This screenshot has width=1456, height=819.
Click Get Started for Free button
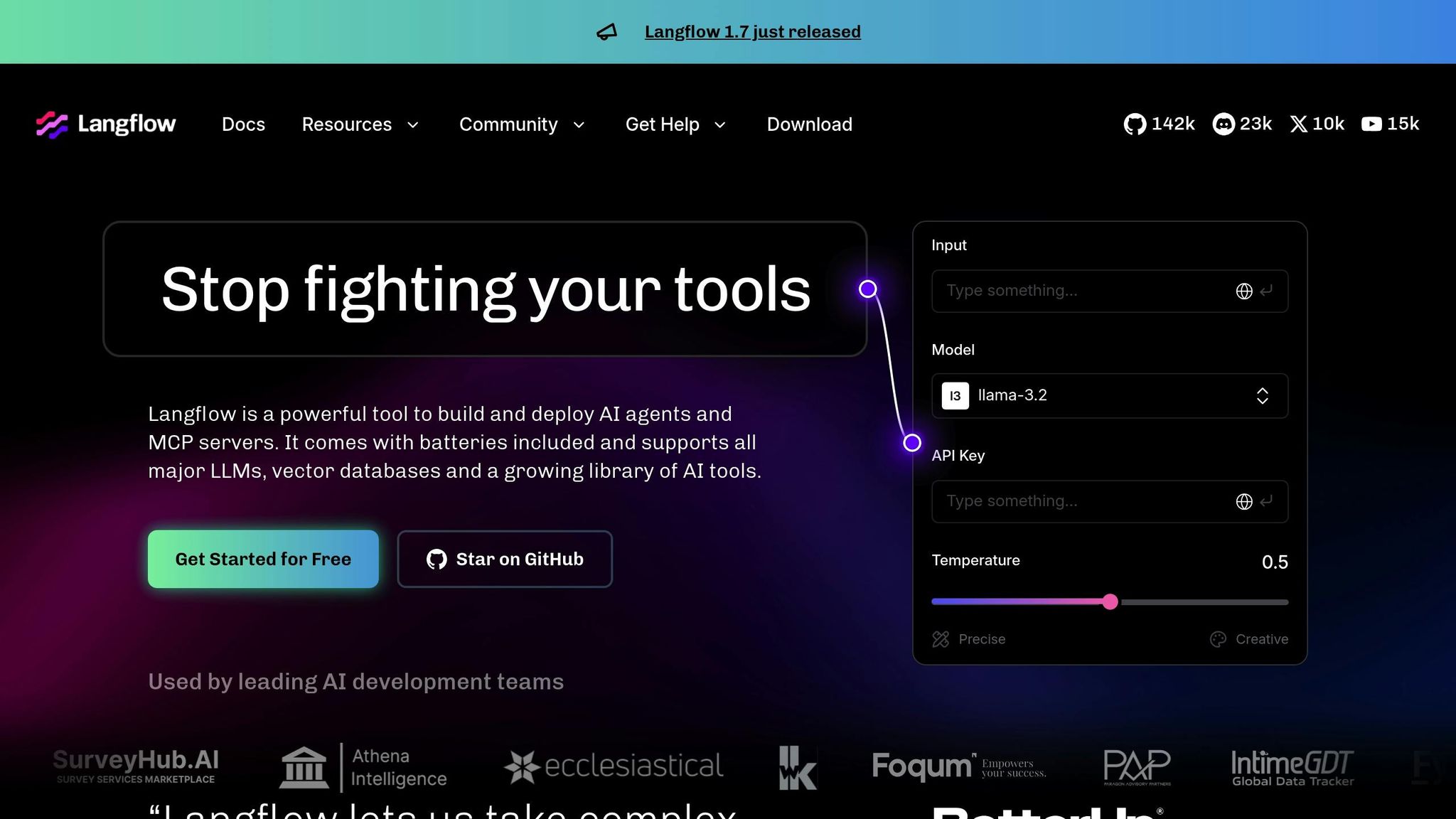[263, 559]
